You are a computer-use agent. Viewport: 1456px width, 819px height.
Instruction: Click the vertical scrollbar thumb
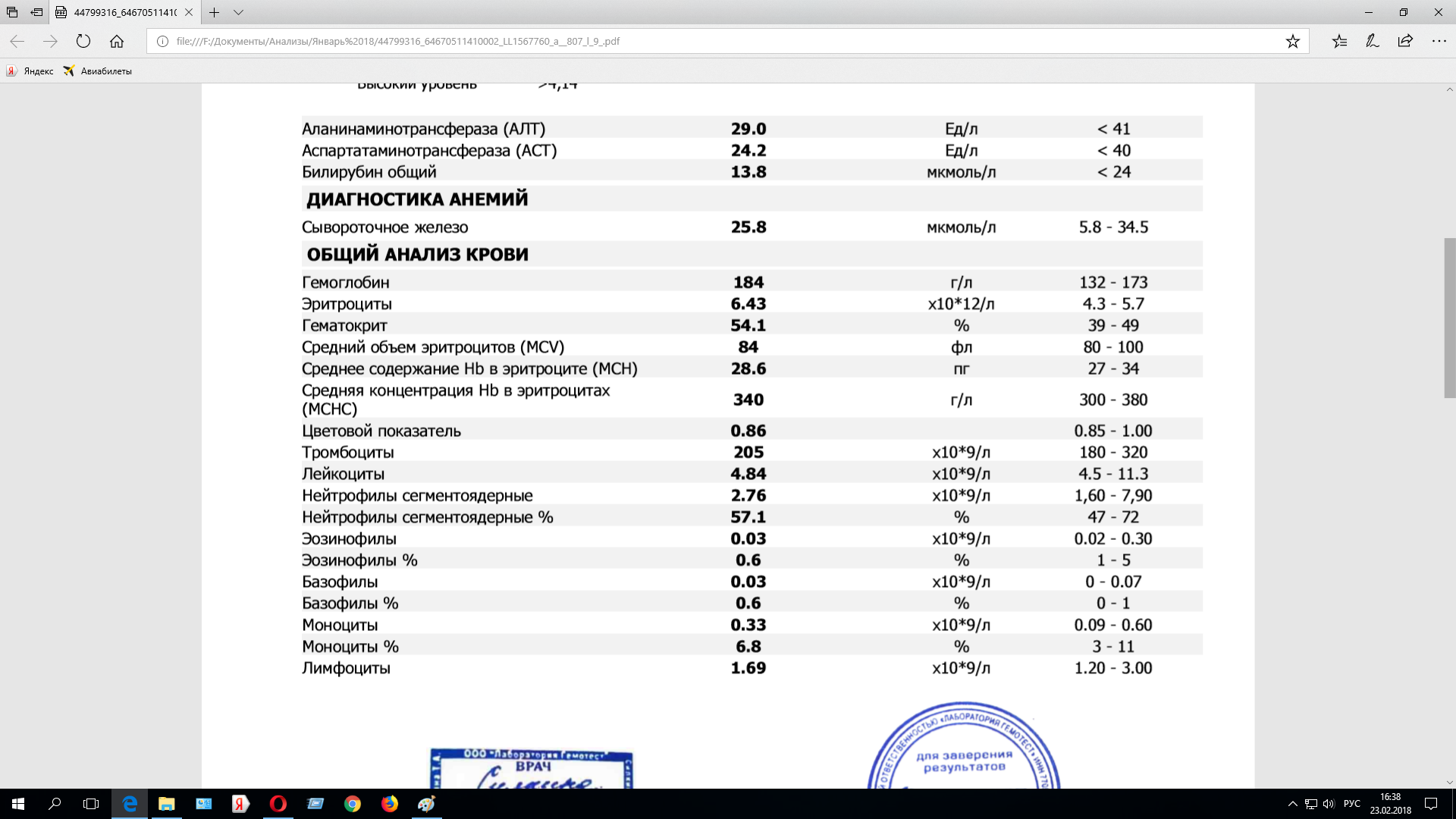click(1449, 318)
